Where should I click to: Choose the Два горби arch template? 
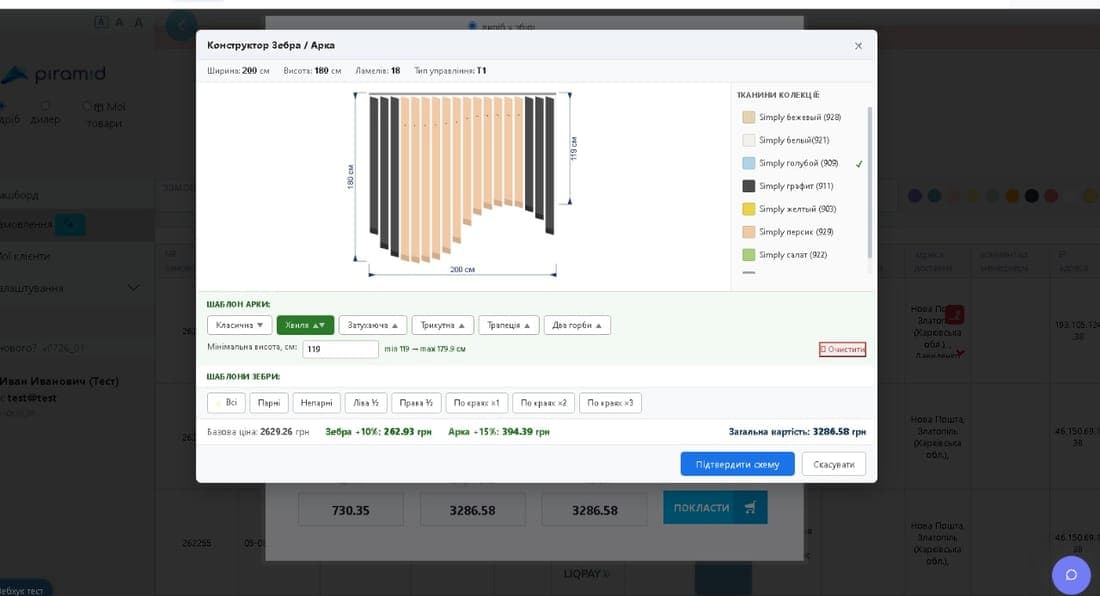pyautogui.click(x=577, y=325)
